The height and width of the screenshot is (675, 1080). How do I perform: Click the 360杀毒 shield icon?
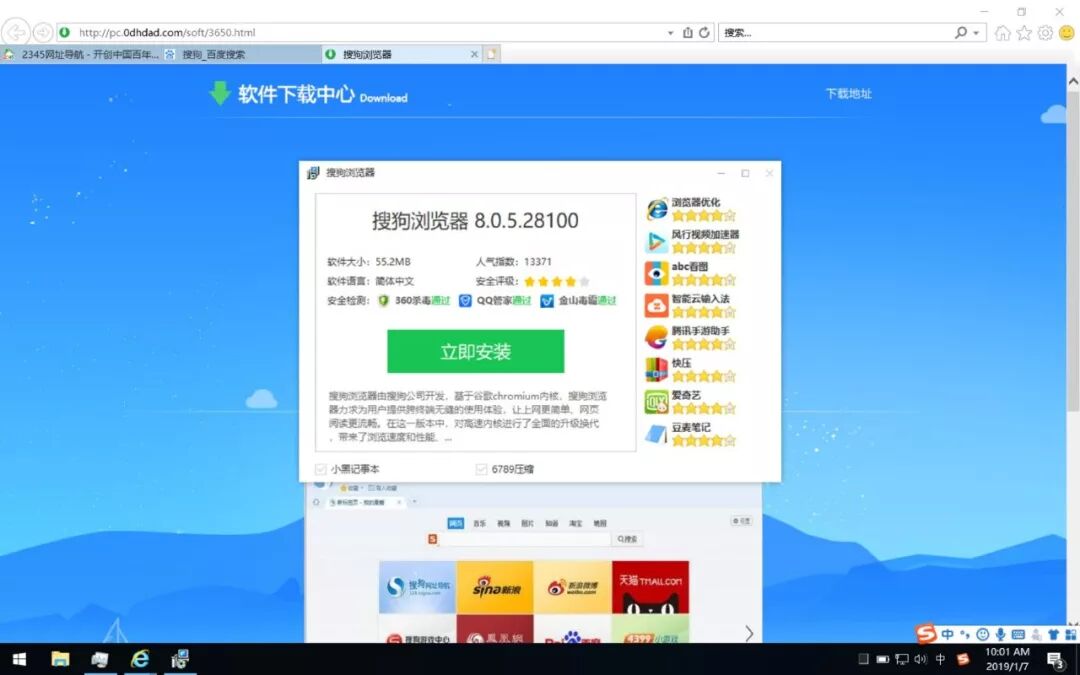coord(384,301)
